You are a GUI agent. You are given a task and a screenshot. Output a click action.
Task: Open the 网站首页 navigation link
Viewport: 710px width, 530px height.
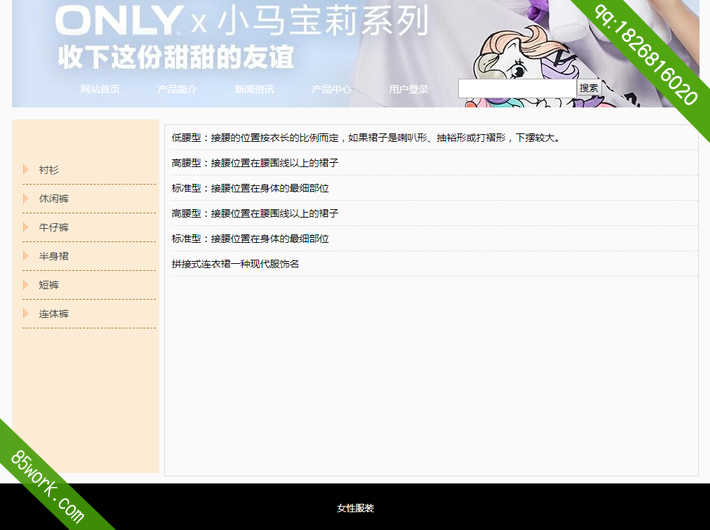pos(100,89)
